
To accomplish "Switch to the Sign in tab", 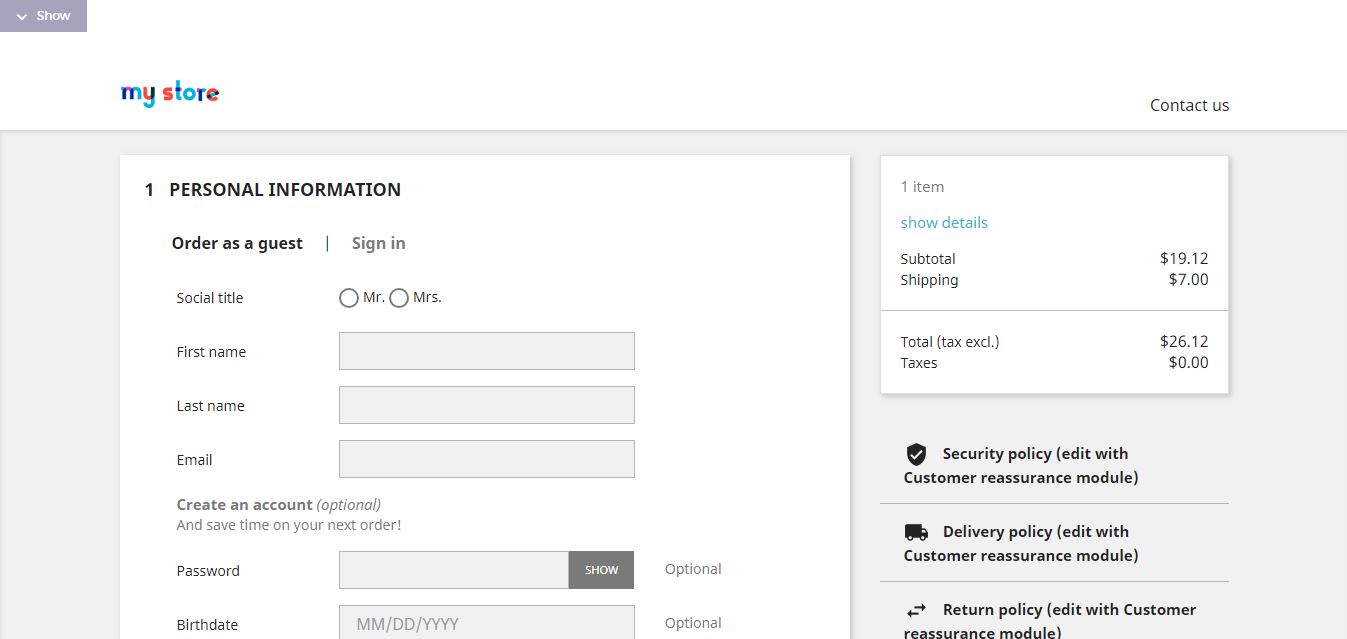I will coord(379,243).
